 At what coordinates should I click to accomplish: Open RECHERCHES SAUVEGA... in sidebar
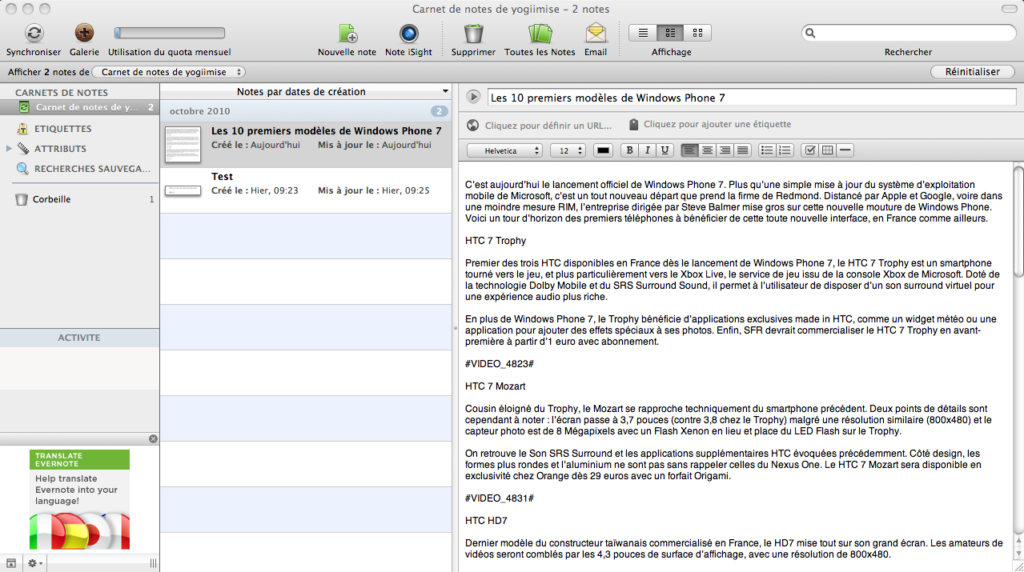click(92, 168)
